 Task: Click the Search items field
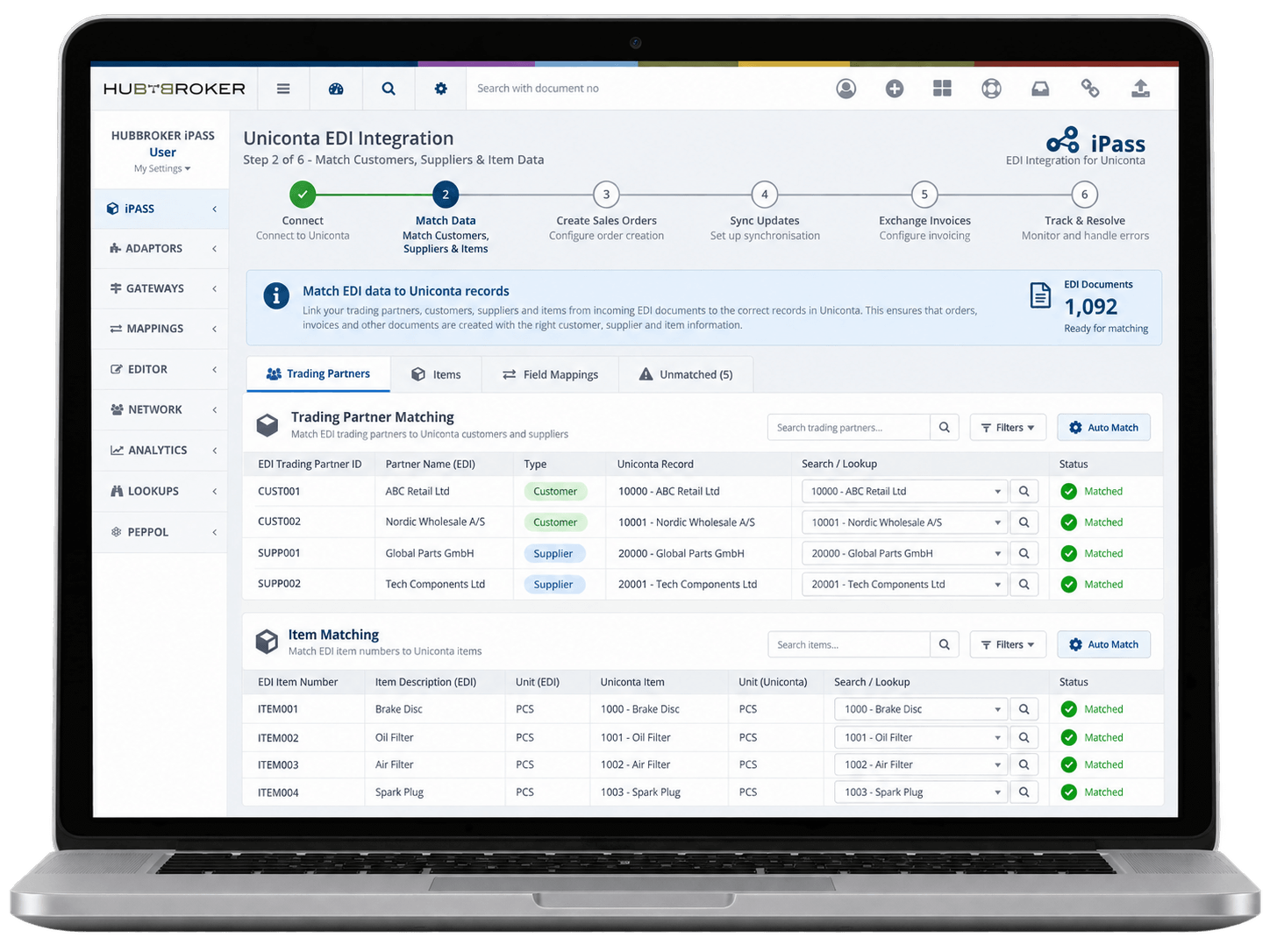[x=849, y=644]
